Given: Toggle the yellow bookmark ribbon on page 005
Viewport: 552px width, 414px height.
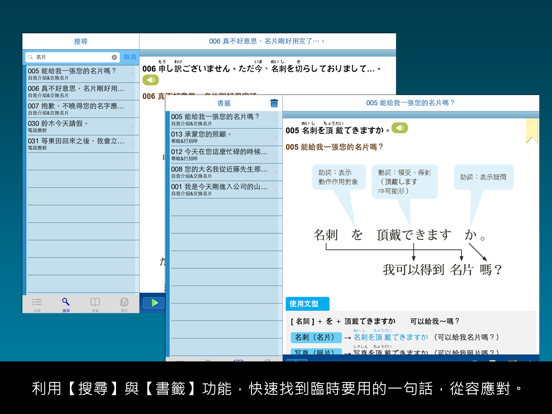Looking at the screenshot, I should 532,131.
